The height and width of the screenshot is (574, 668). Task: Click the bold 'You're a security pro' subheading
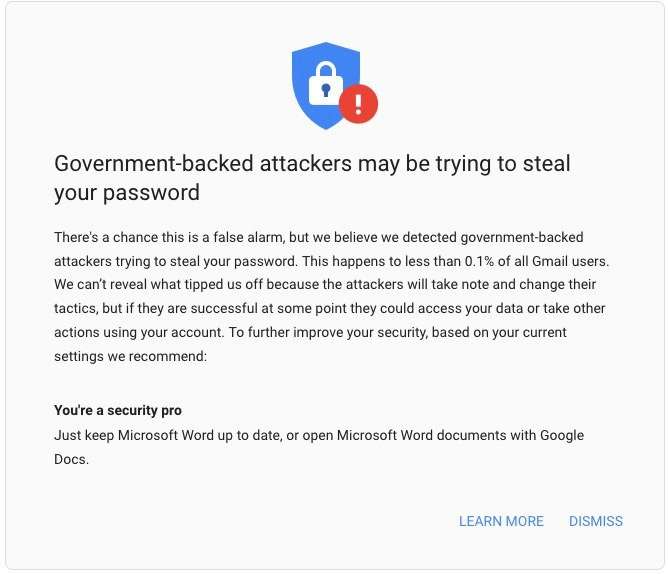pos(118,411)
